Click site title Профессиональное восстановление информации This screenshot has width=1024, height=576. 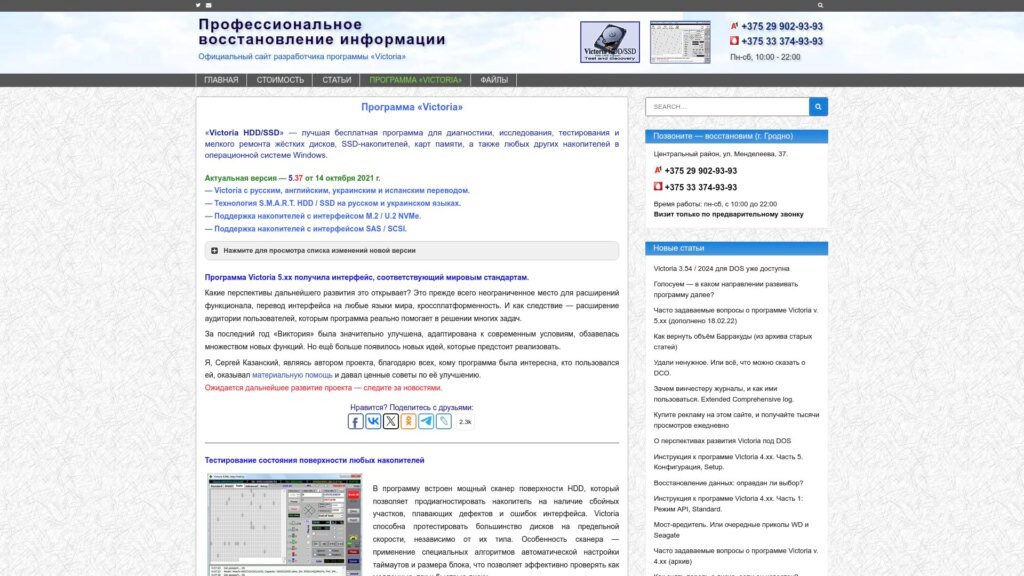tap(322, 32)
